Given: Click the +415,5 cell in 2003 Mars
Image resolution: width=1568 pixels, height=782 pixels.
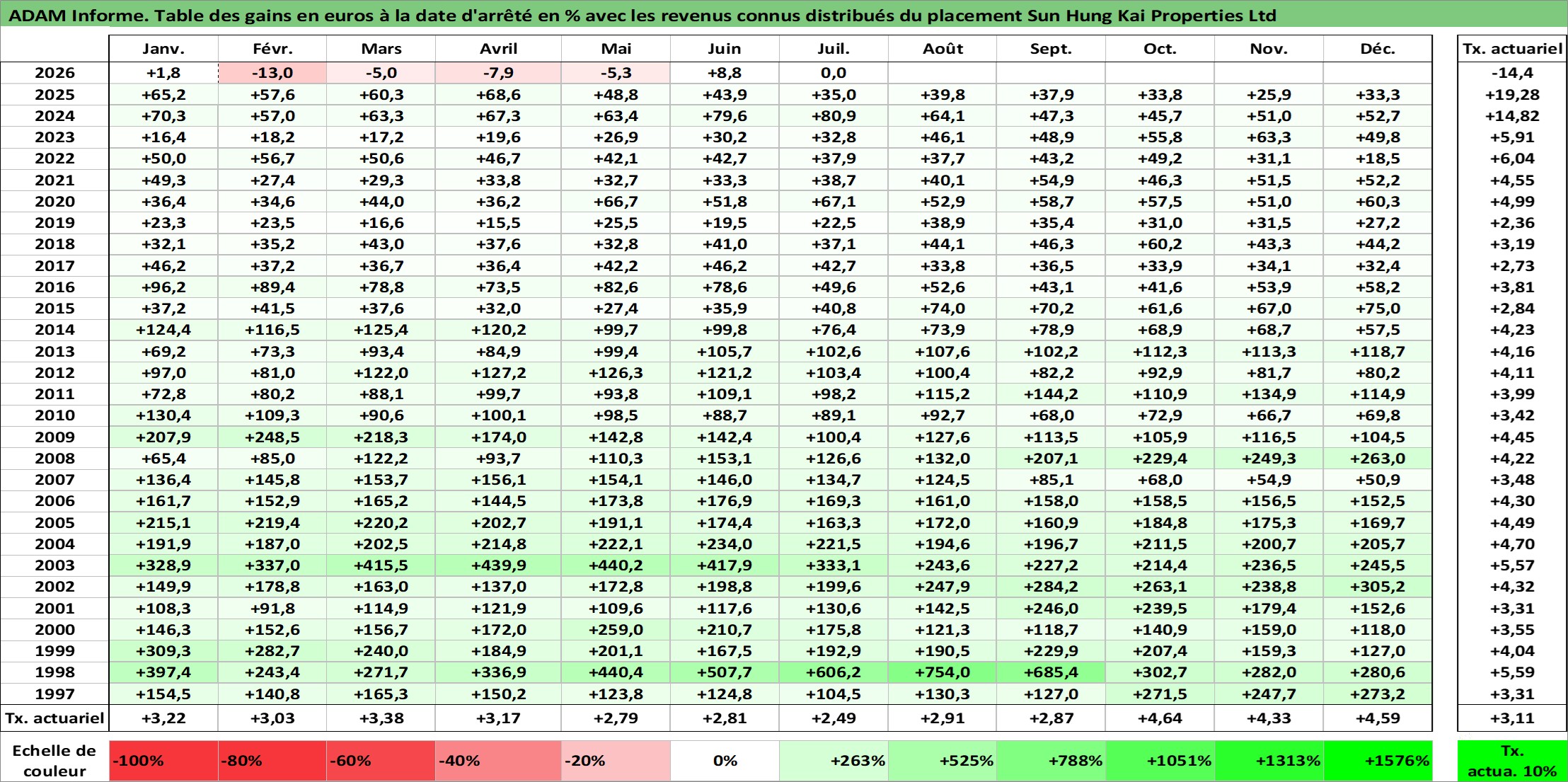Looking at the screenshot, I should [381, 565].
